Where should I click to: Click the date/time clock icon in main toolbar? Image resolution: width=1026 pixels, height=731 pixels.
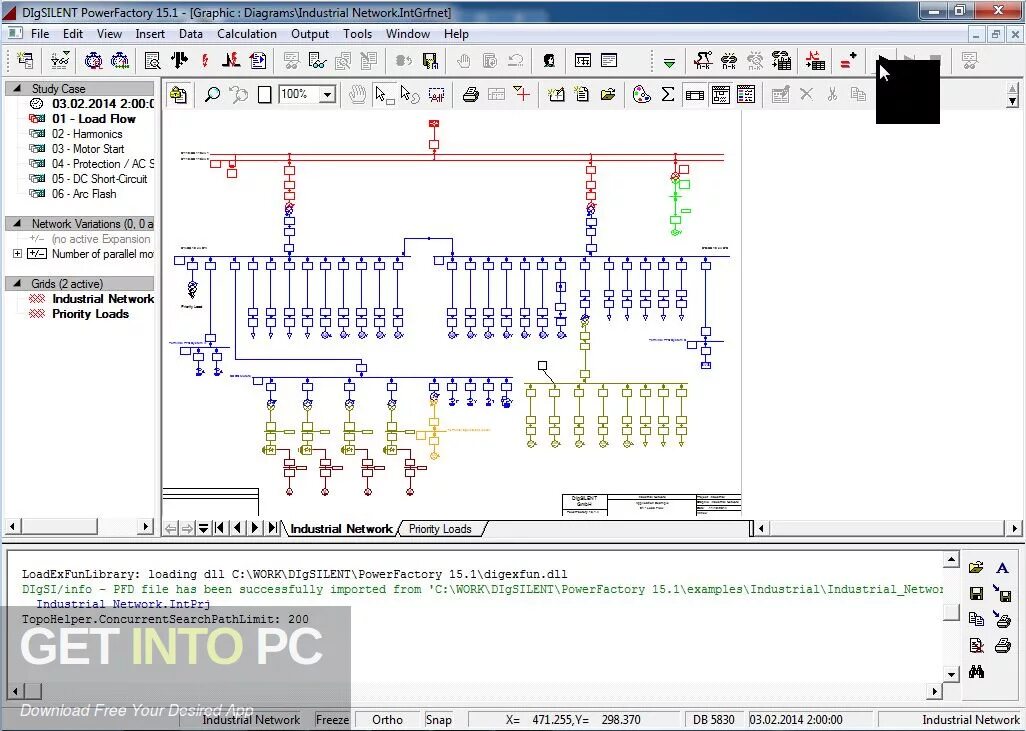tap(94, 61)
